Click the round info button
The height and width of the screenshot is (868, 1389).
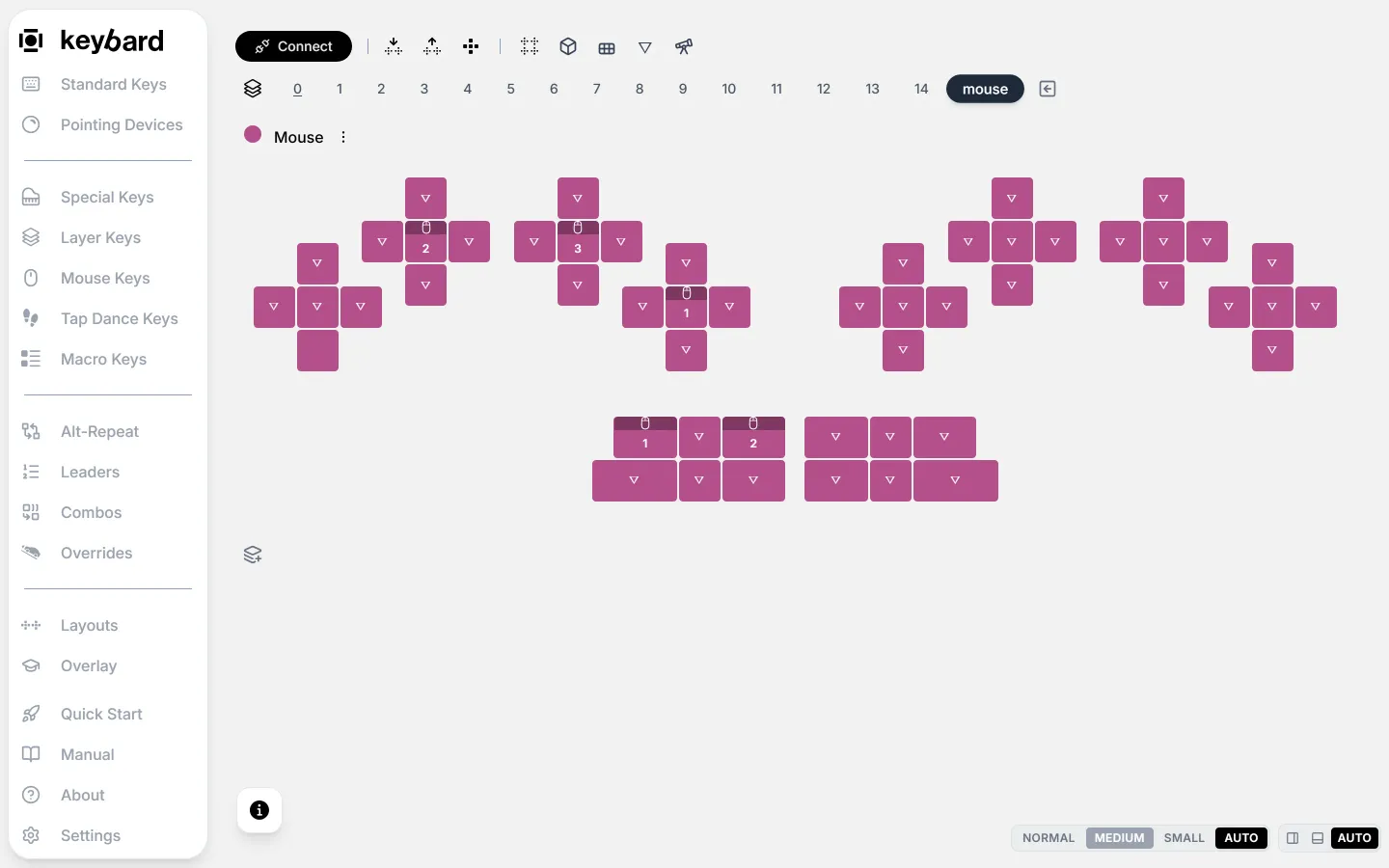tap(259, 810)
